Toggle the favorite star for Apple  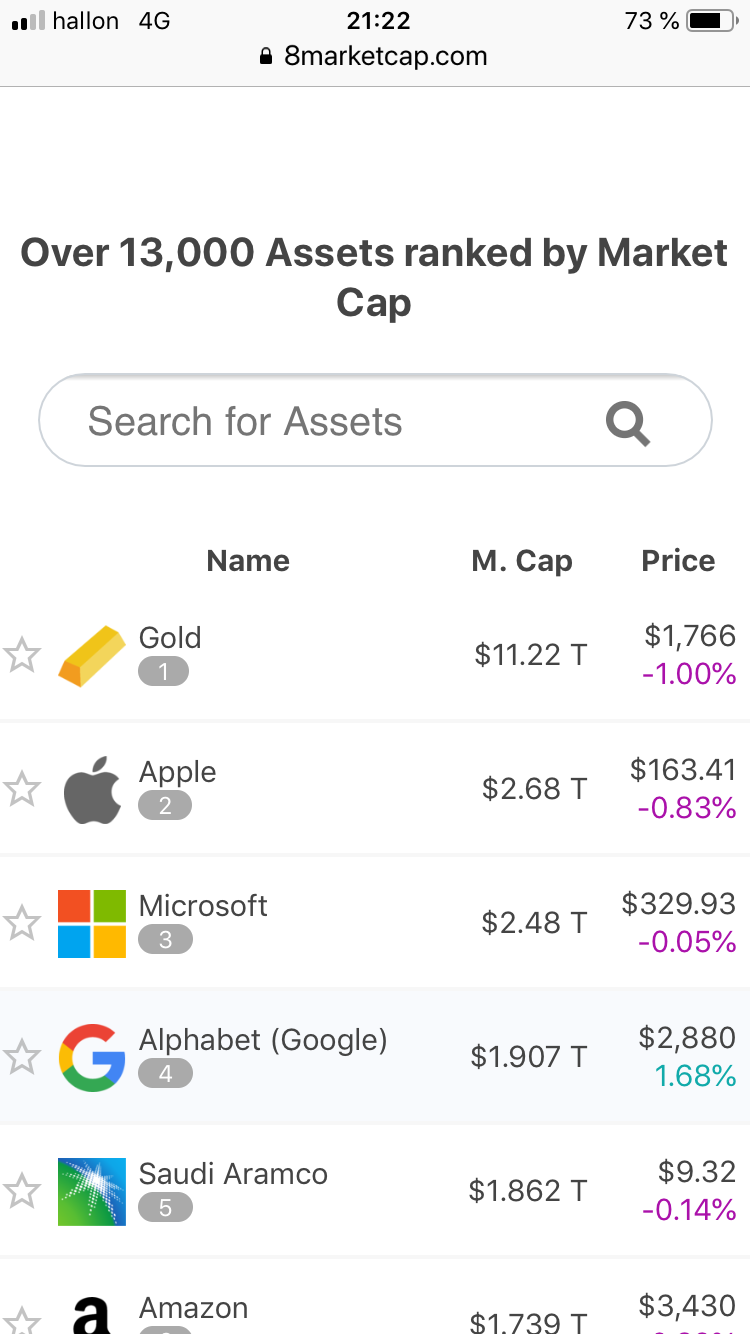pos(21,790)
